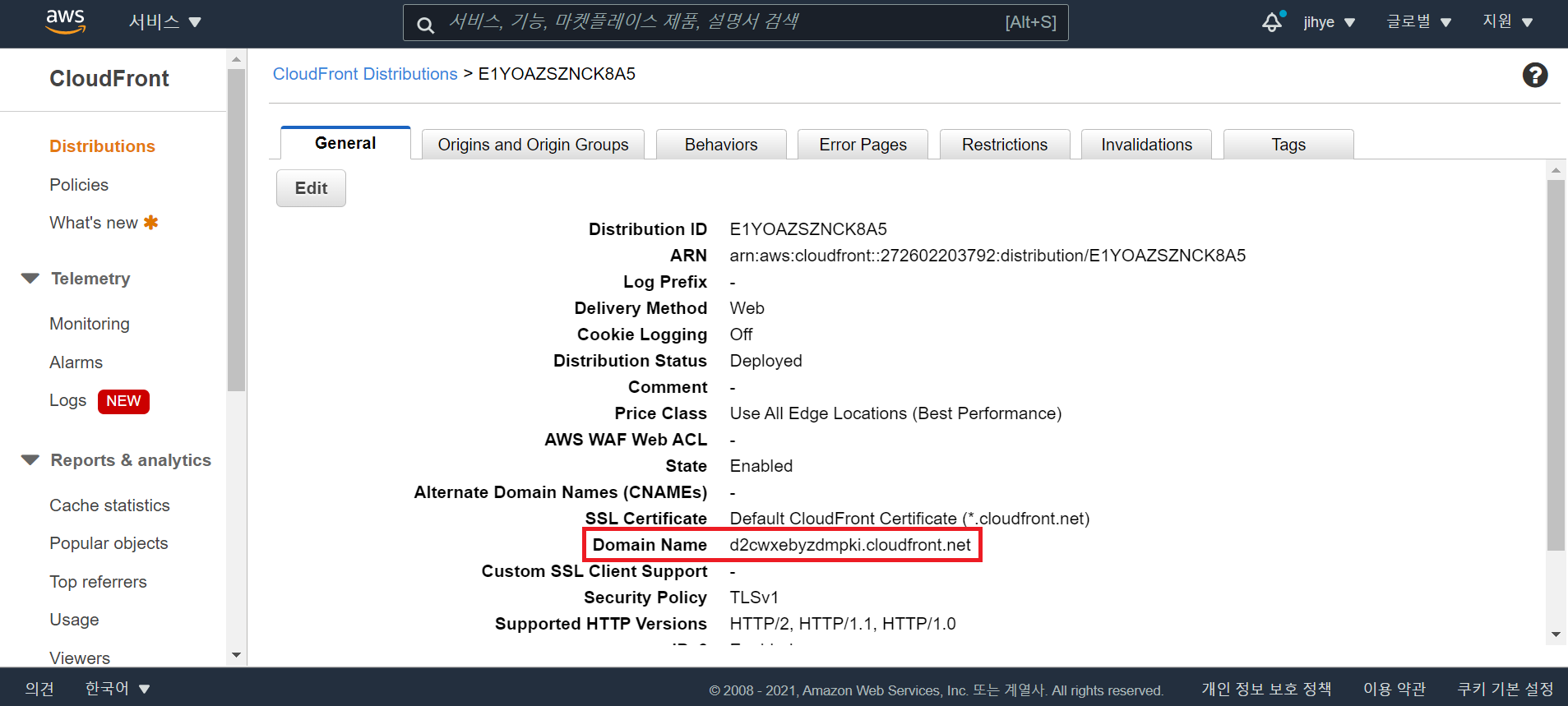Click the ARN value text
The width and height of the screenshot is (1568, 706).
[988, 256]
